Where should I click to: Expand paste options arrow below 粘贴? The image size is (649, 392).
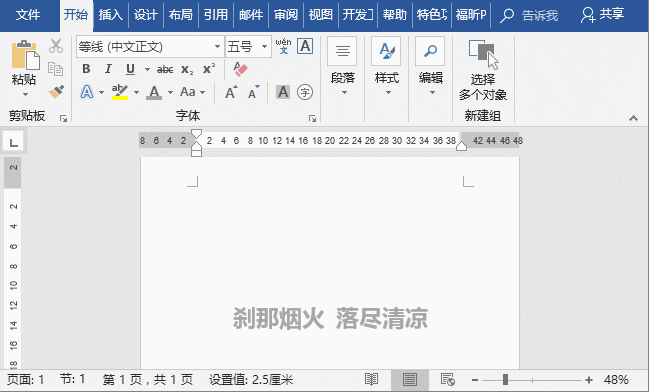[x=25, y=95]
